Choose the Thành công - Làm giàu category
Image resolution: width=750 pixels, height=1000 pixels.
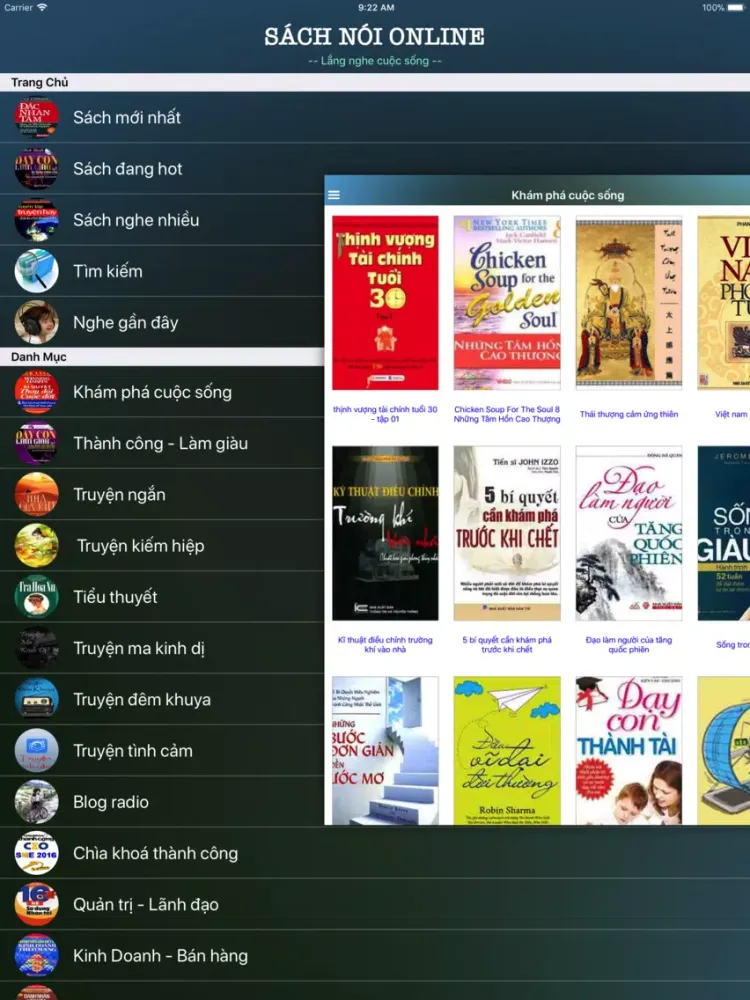pyautogui.click(x=161, y=443)
